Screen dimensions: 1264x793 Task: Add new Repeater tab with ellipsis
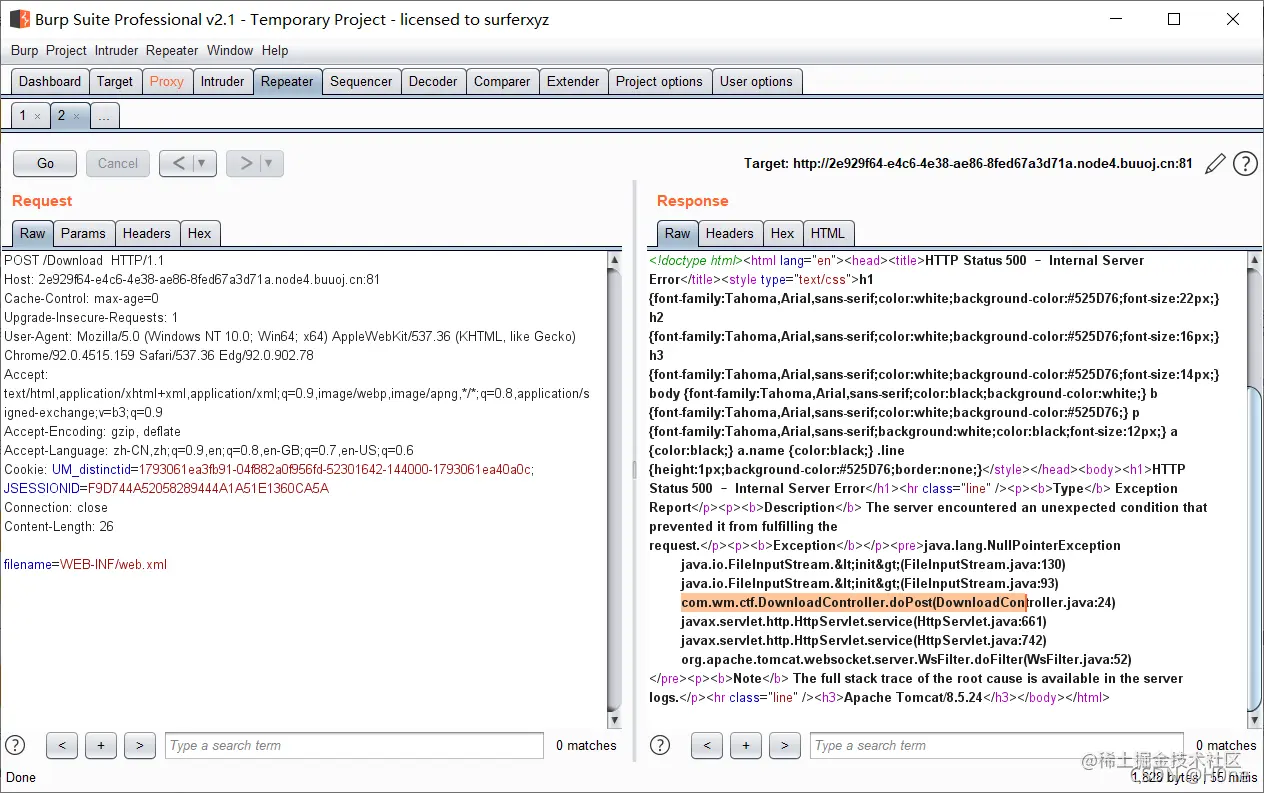[x=104, y=116]
